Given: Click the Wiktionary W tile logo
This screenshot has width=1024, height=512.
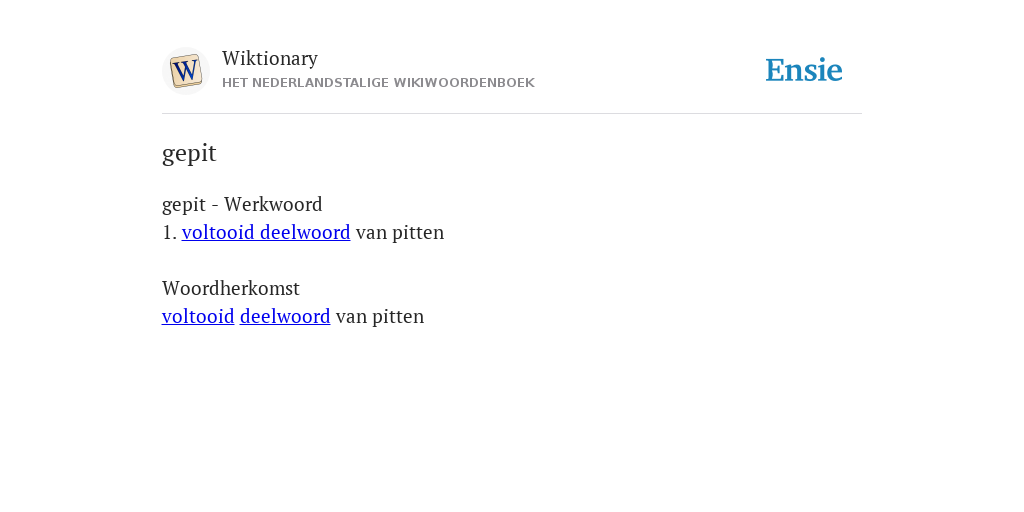Looking at the screenshot, I should 185,71.
